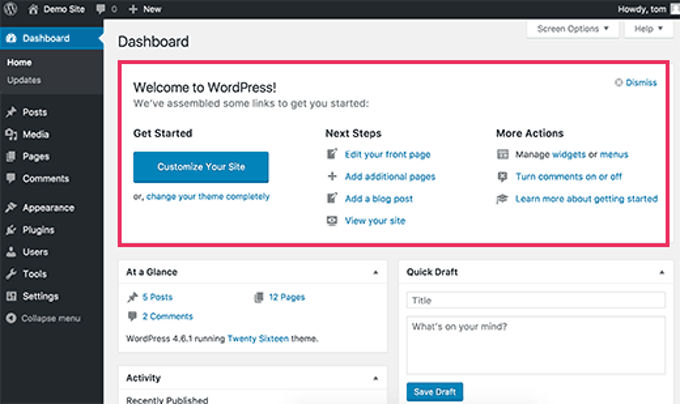Collapse the Activity widget
The image size is (680, 404).
376,378
